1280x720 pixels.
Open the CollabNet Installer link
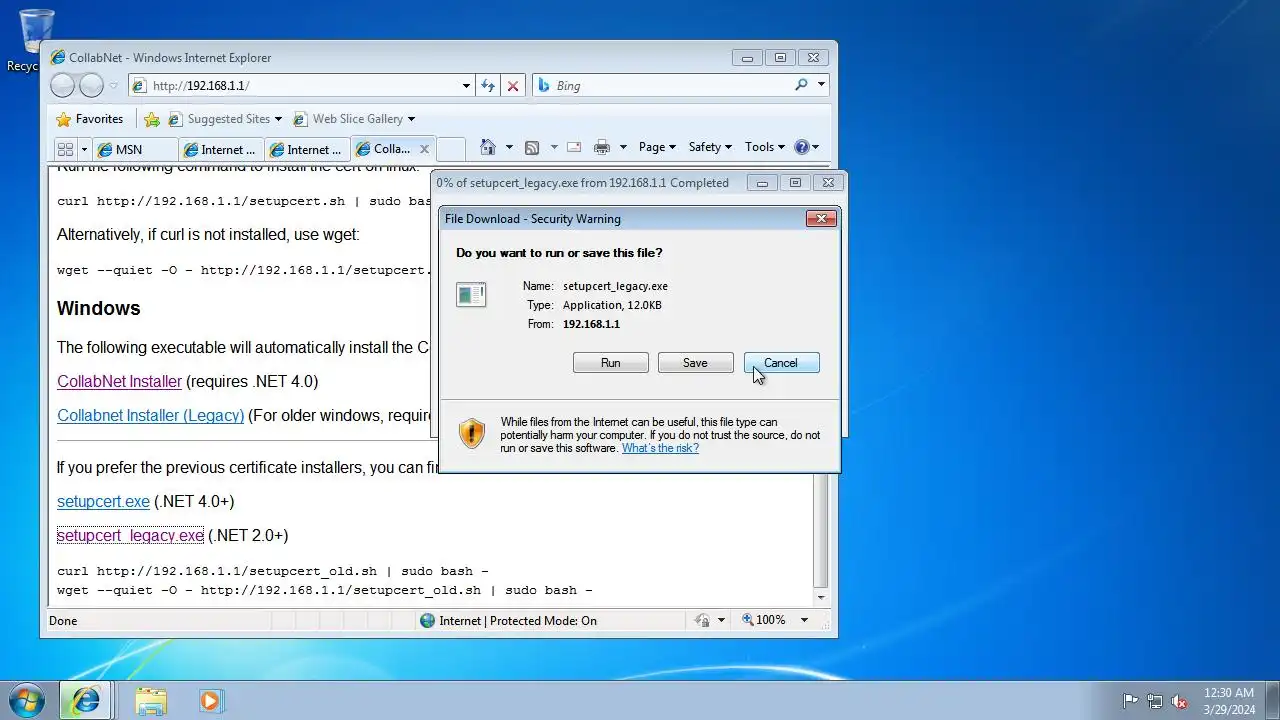click(x=119, y=381)
